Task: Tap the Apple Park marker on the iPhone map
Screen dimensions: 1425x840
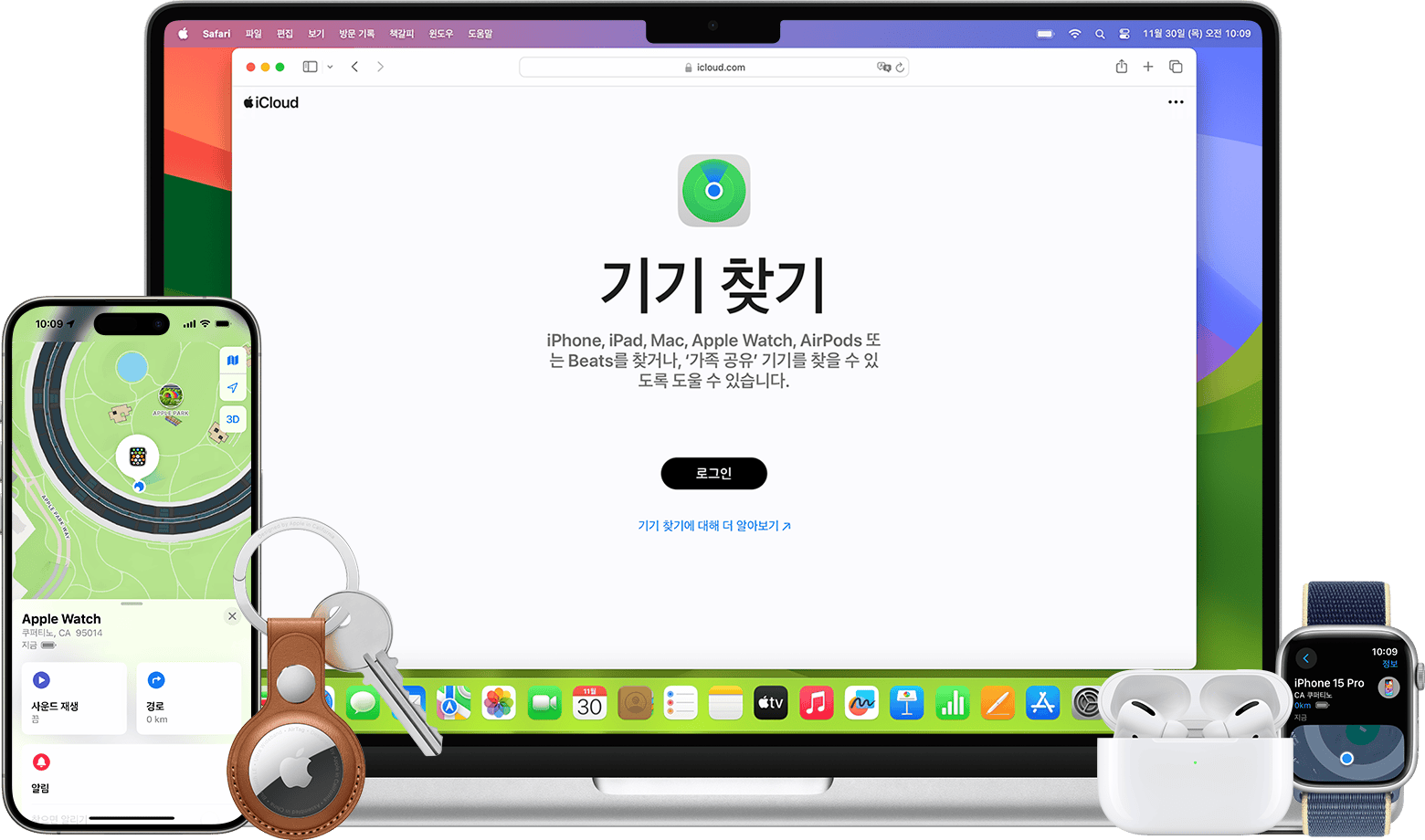Action: 171,396
